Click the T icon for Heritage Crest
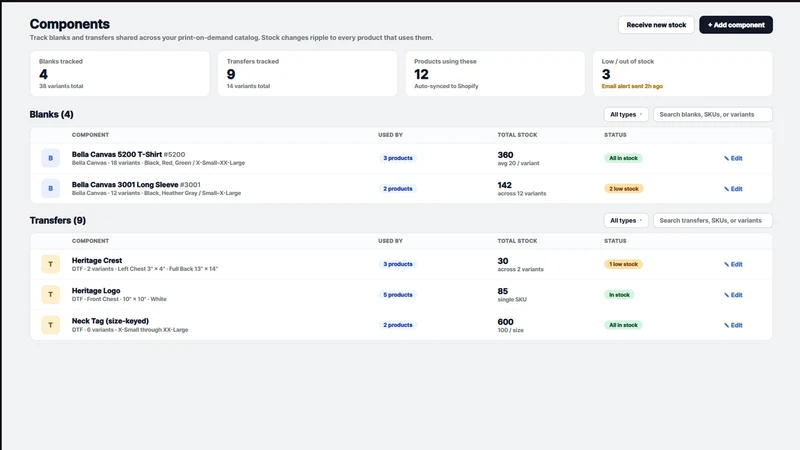Viewport: 800px width, 450px height. 51,264
